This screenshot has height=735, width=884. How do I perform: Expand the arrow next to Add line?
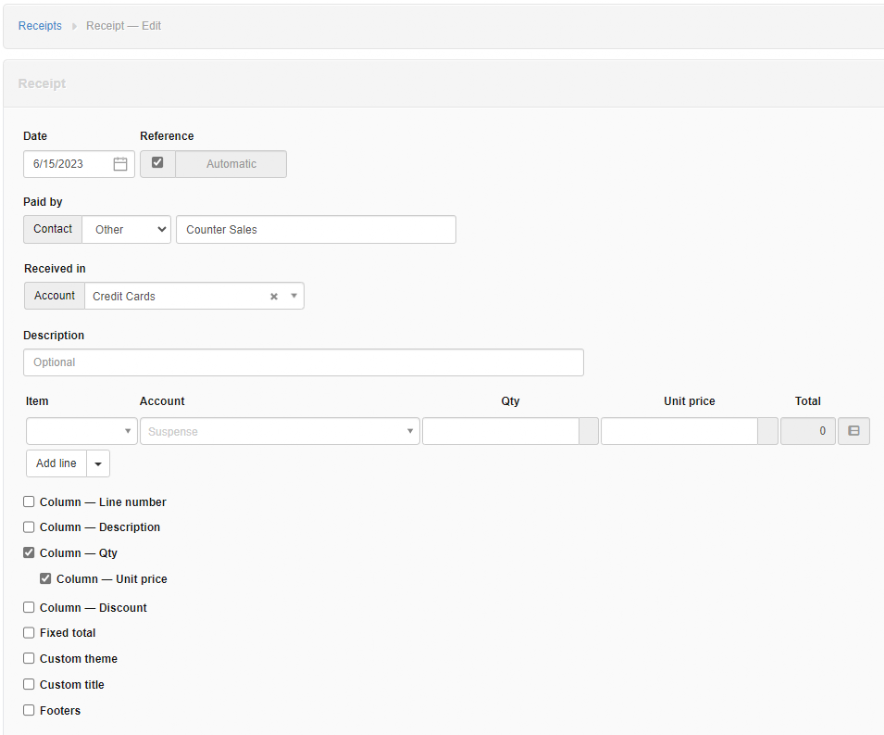coord(97,463)
